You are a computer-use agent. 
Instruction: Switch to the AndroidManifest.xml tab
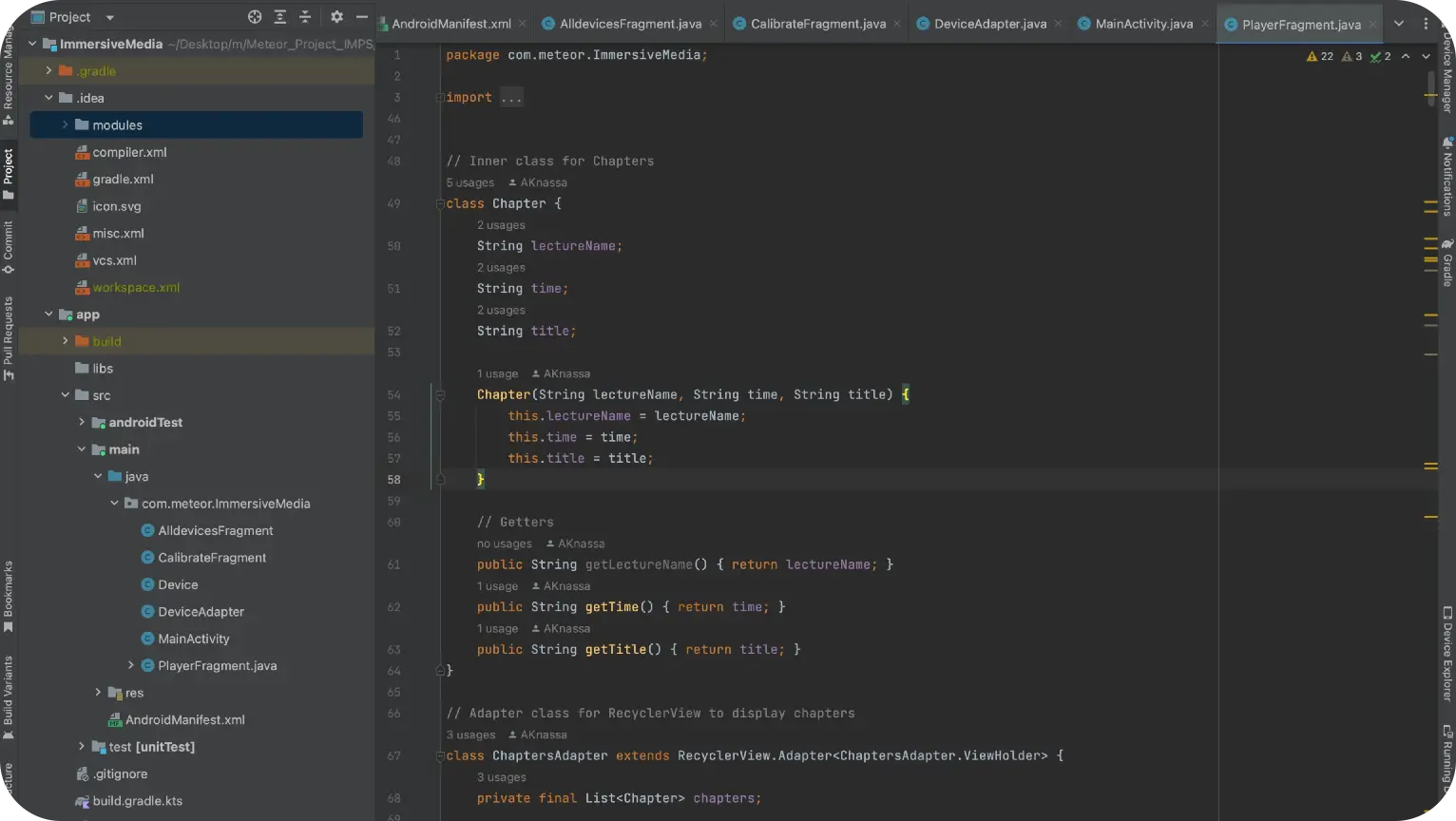[x=450, y=24]
